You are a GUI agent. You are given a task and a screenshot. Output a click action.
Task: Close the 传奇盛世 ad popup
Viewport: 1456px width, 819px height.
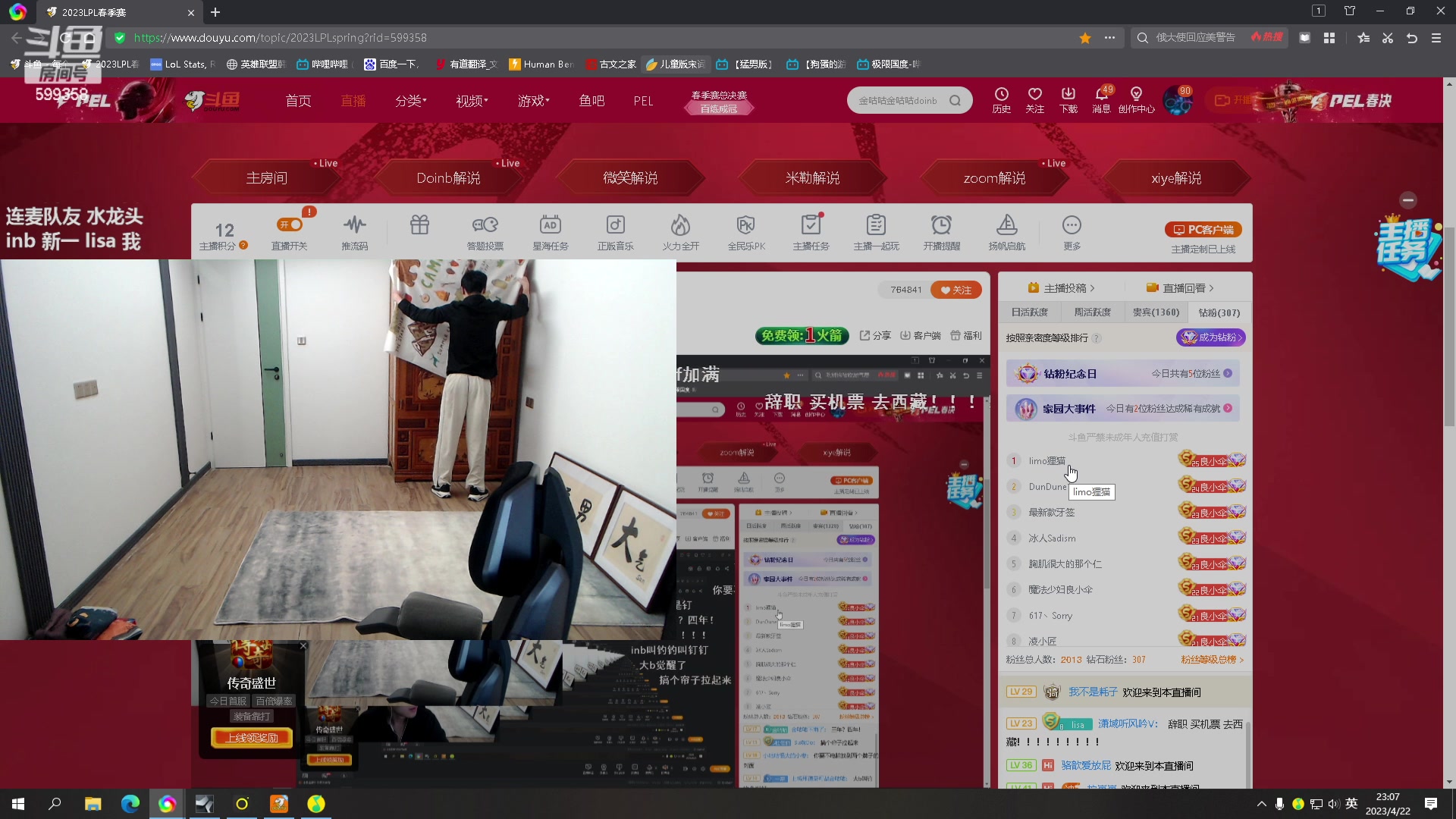point(303,646)
